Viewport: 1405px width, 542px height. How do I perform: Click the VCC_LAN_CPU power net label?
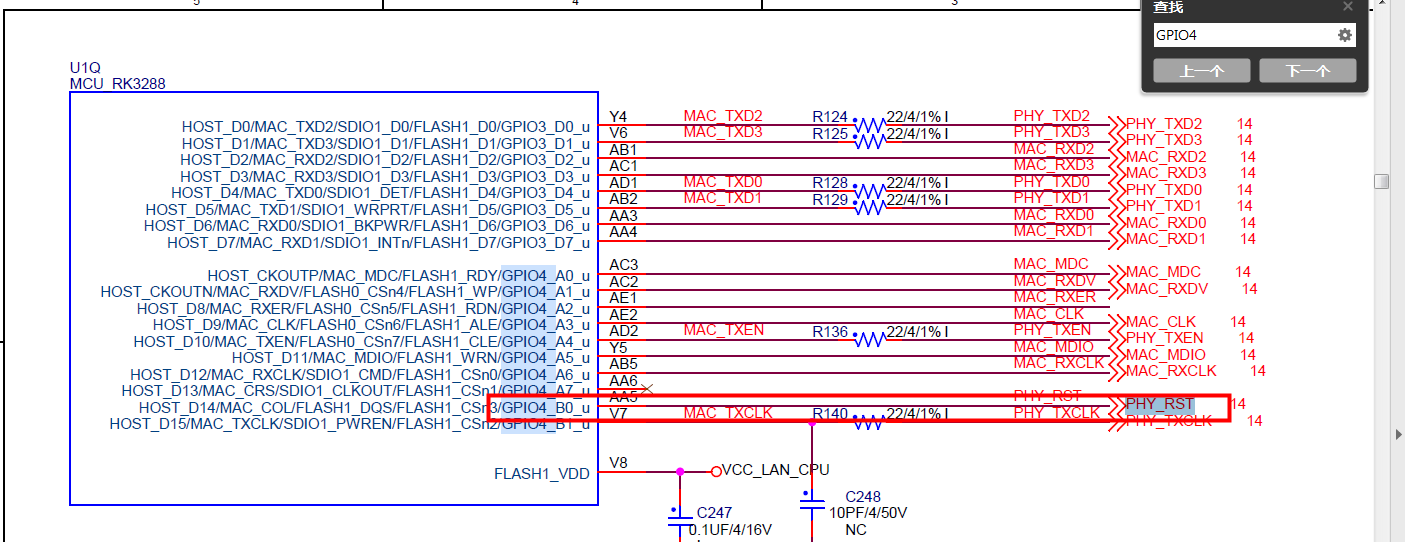(776, 470)
